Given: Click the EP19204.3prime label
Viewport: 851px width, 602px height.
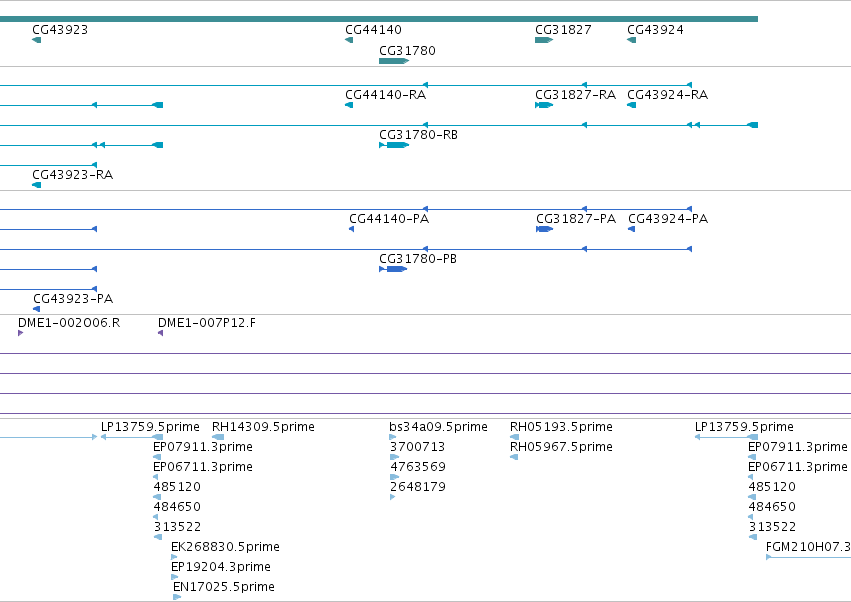Looking at the screenshot, I should coord(220,567).
